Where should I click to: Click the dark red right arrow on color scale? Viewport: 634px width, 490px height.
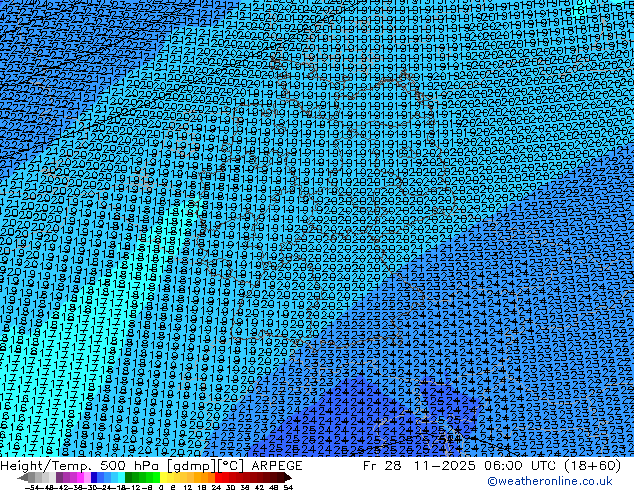coord(287,478)
